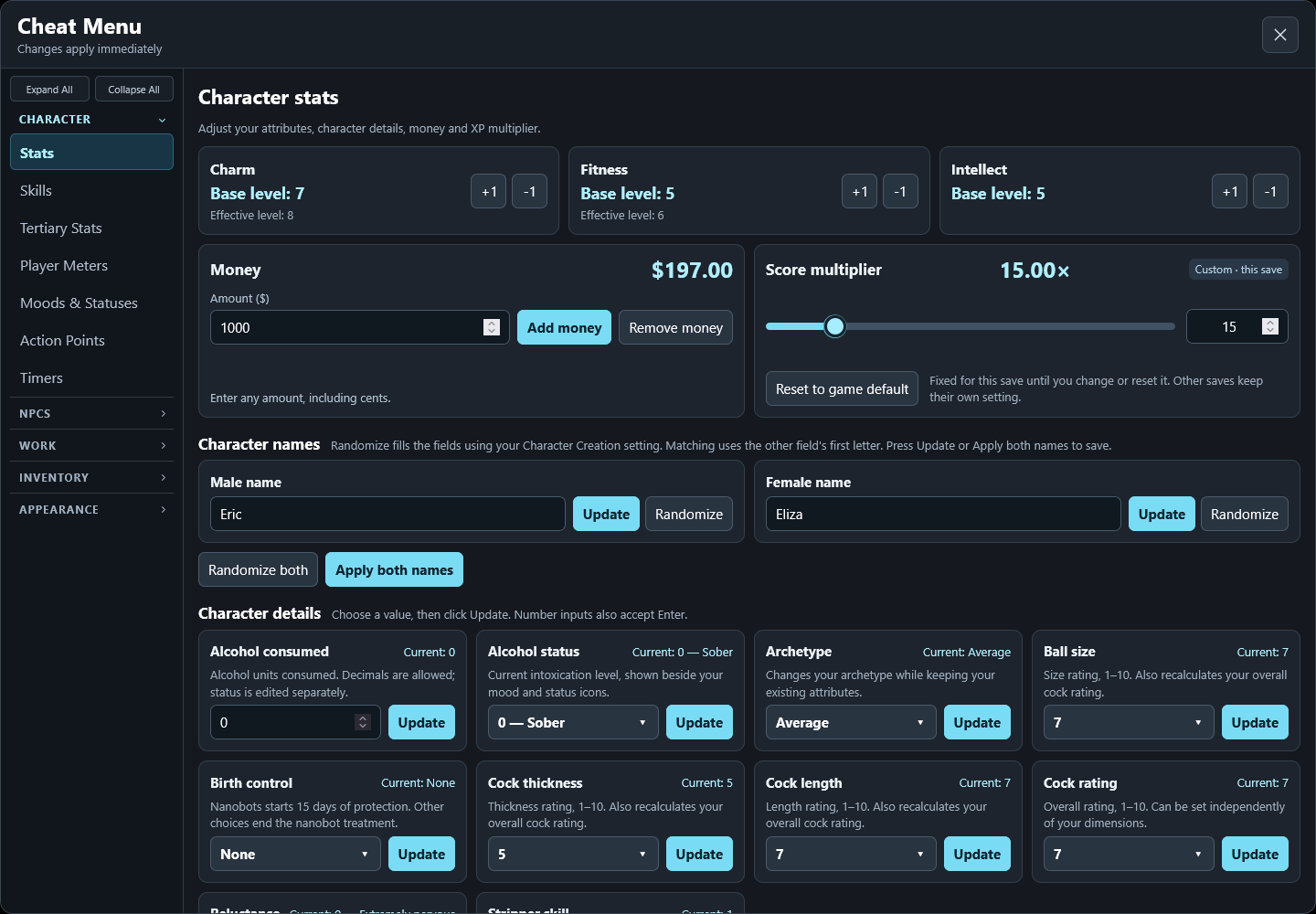
Task: Open the Ball size dropdown
Action: pyautogui.click(x=1129, y=722)
